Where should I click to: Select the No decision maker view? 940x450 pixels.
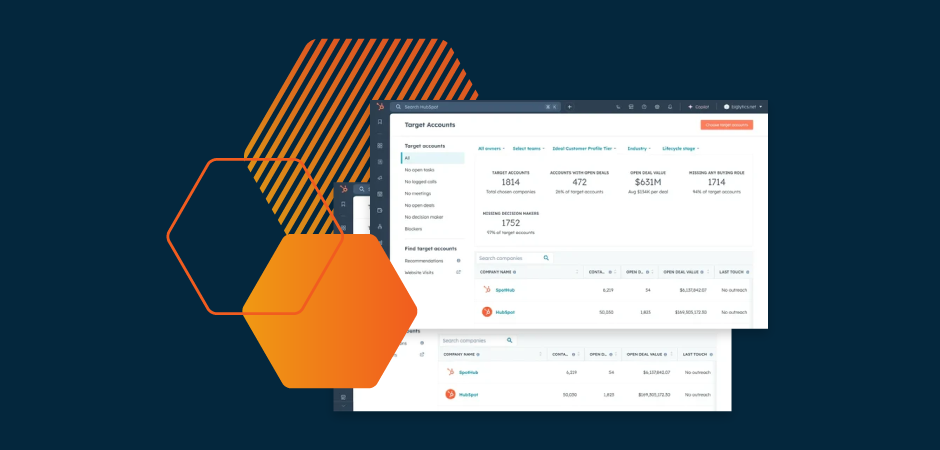424,217
